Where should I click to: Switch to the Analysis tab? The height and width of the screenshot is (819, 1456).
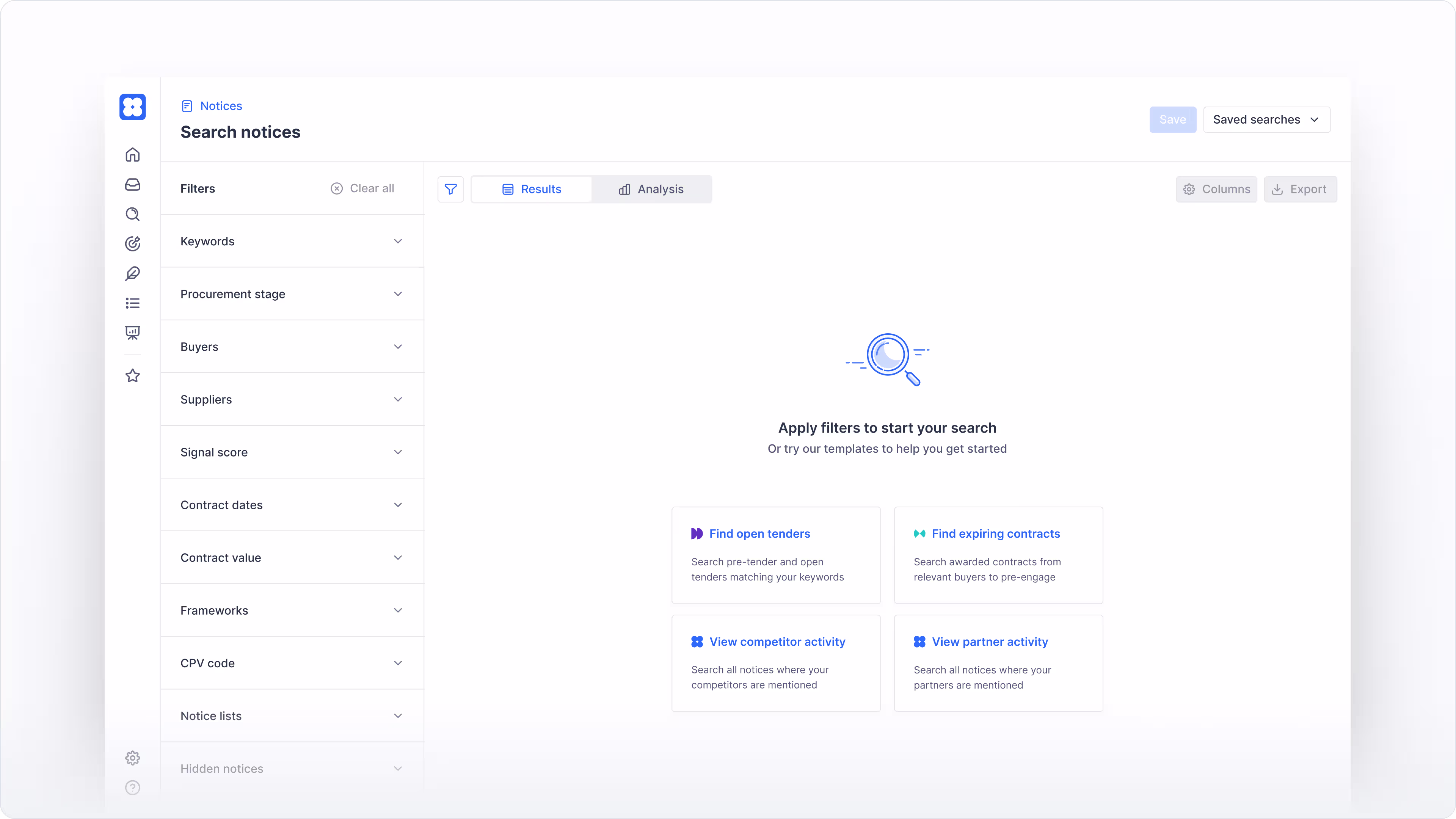pyautogui.click(x=651, y=189)
